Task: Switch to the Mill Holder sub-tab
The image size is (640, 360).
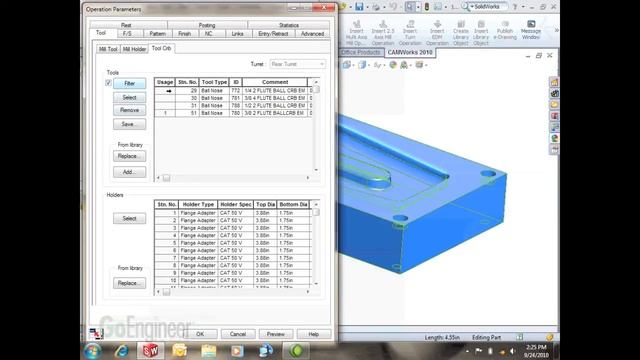Action: pyautogui.click(x=135, y=49)
